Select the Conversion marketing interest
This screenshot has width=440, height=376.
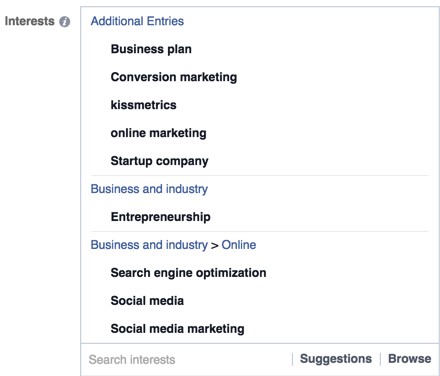tap(174, 77)
